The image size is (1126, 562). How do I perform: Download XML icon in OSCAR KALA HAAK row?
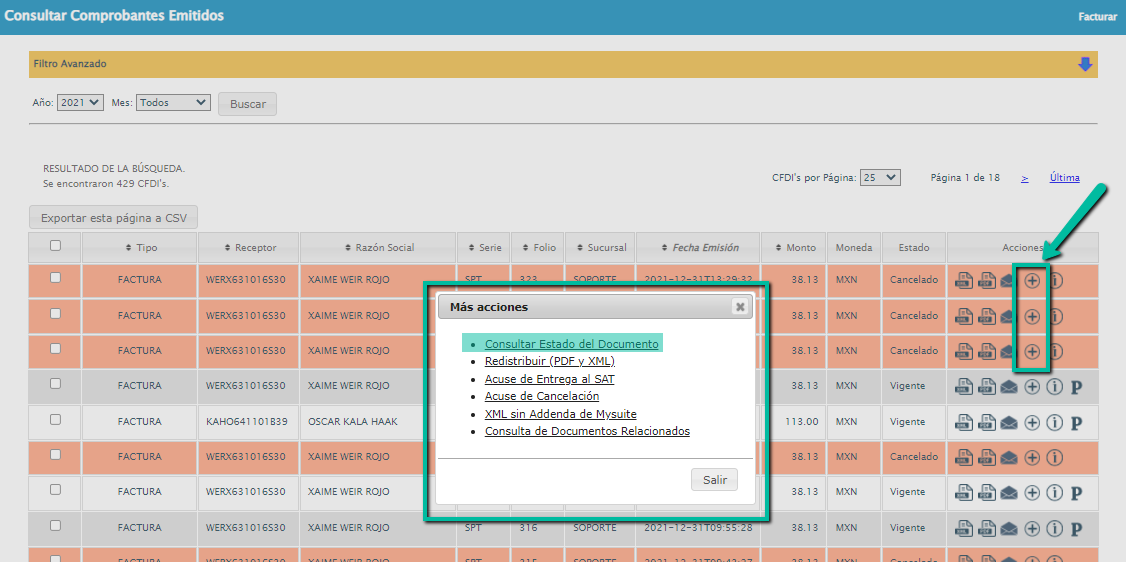coord(963,422)
